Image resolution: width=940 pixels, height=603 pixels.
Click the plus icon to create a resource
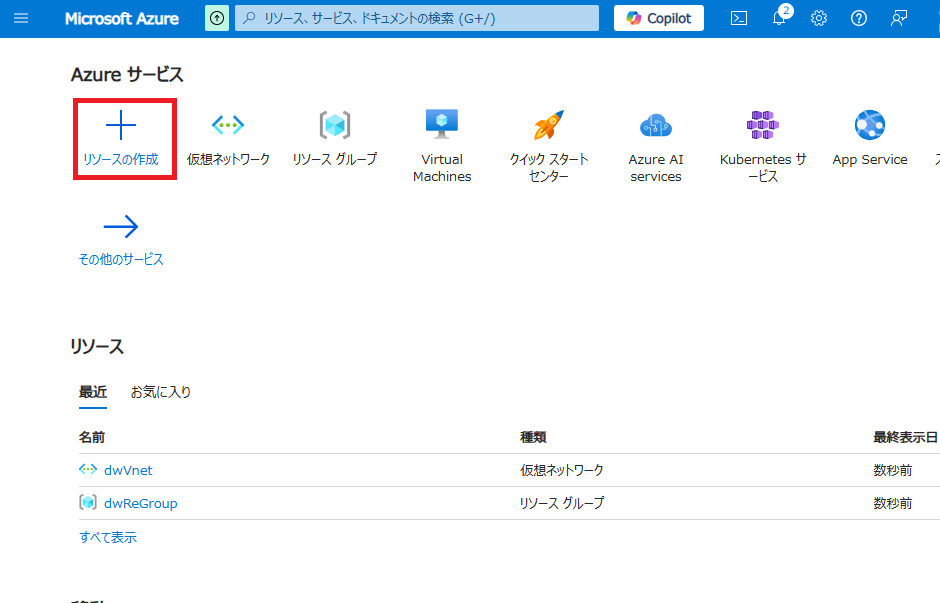pos(121,125)
